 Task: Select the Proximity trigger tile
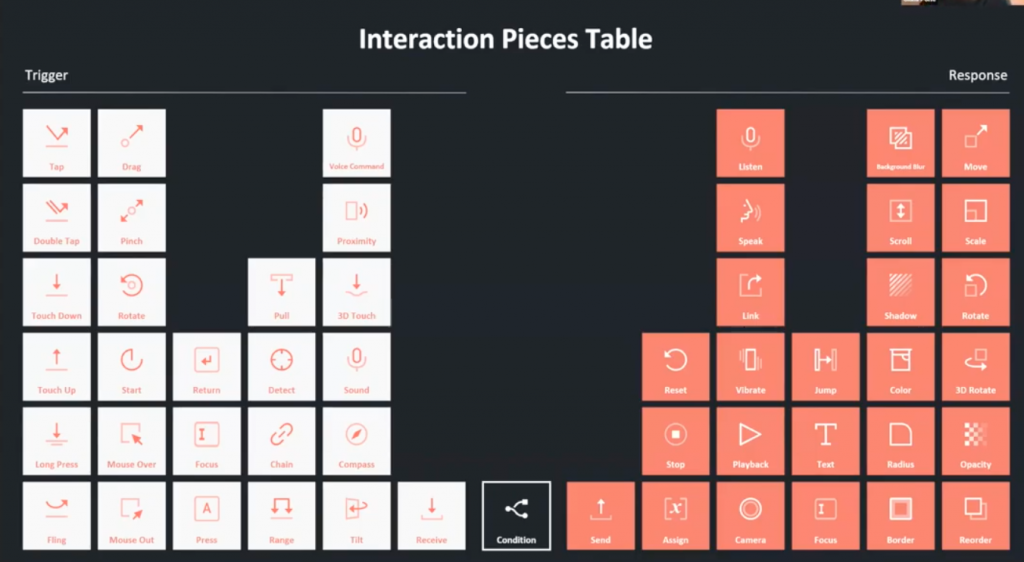pyautogui.click(x=357, y=217)
